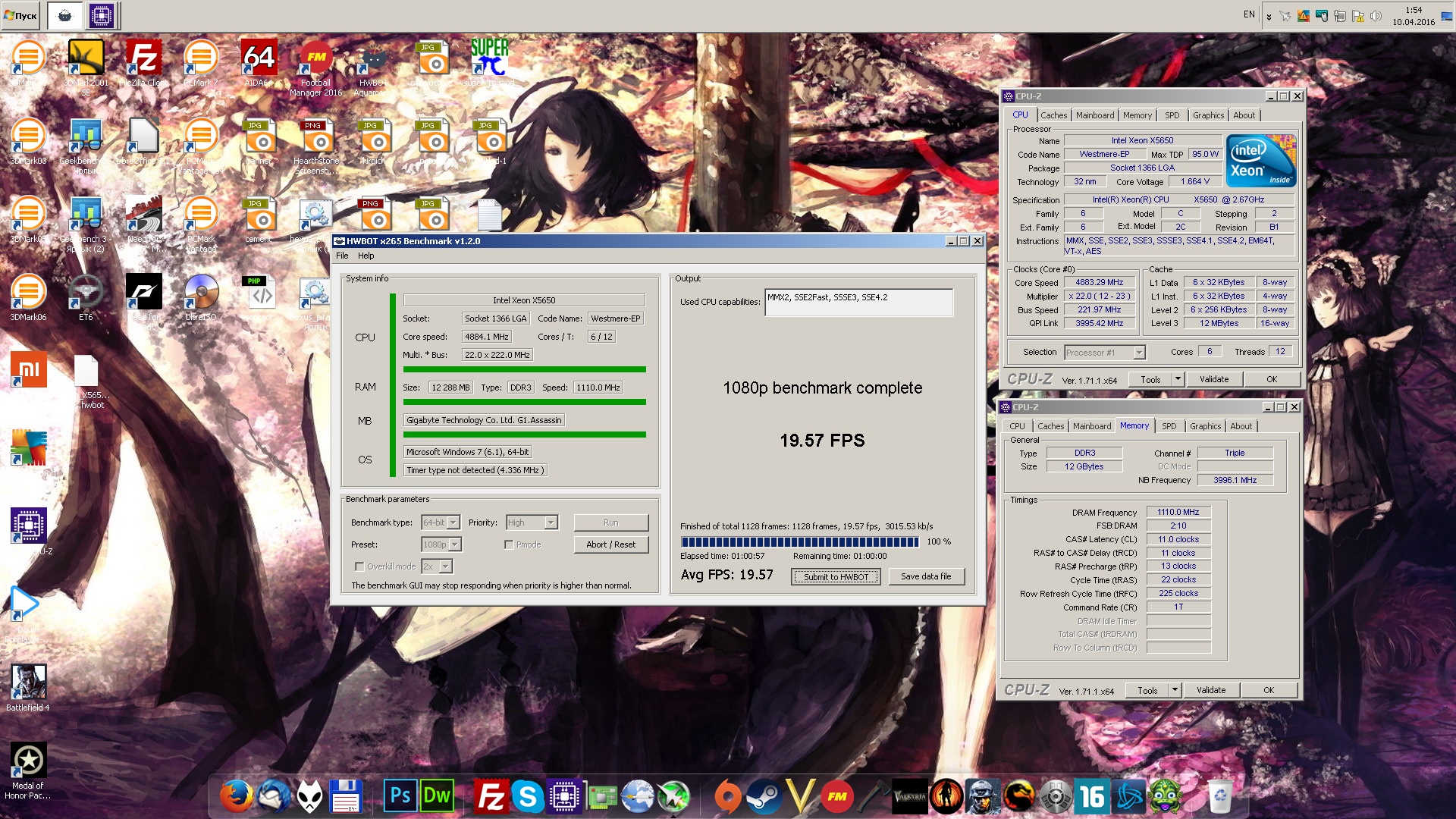Screen dimensions: 1456x819
Task: Click the Core Speed 4883.29 MHz value
Action: [x=1099, y=282]
